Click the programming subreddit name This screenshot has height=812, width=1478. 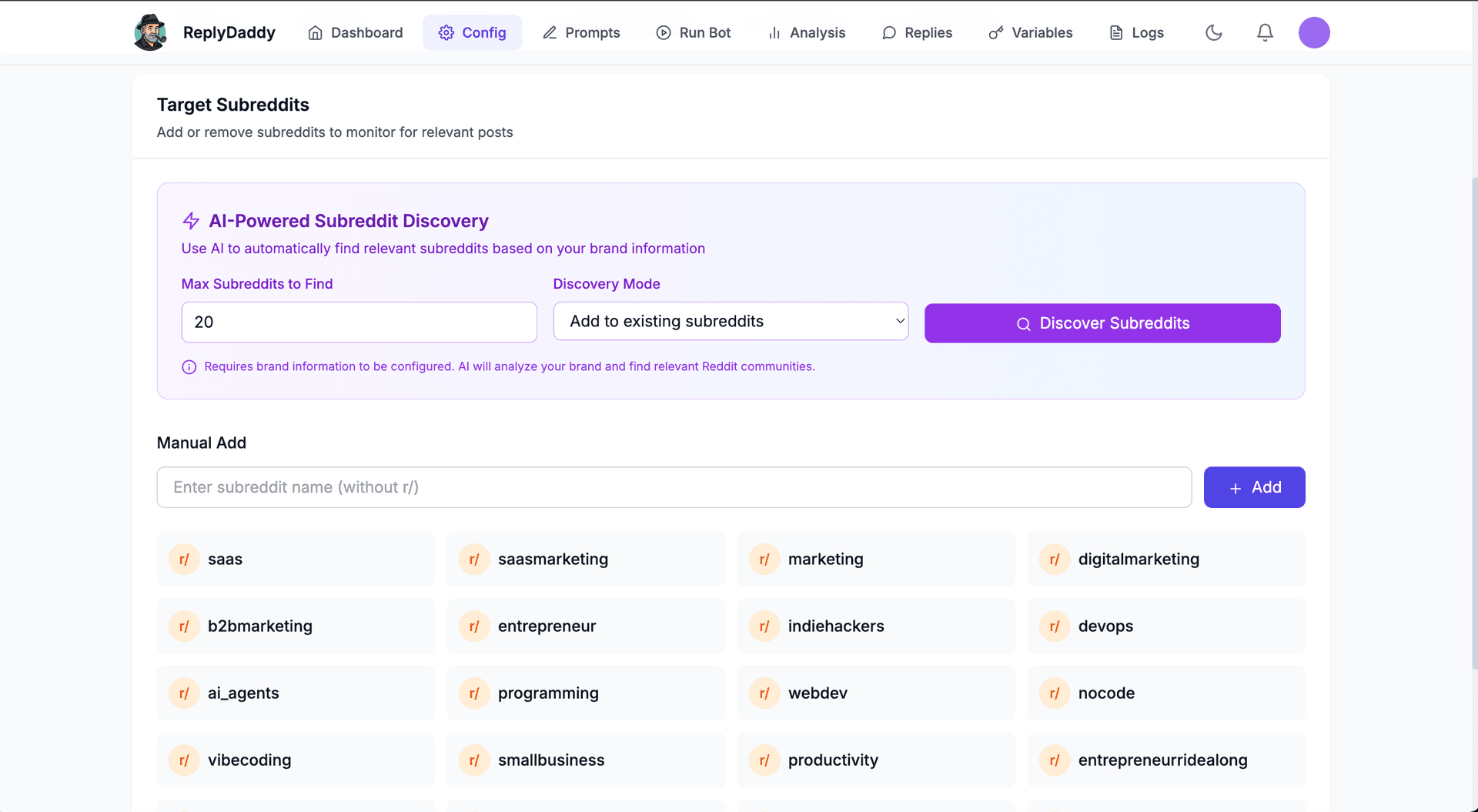[548, 693]
